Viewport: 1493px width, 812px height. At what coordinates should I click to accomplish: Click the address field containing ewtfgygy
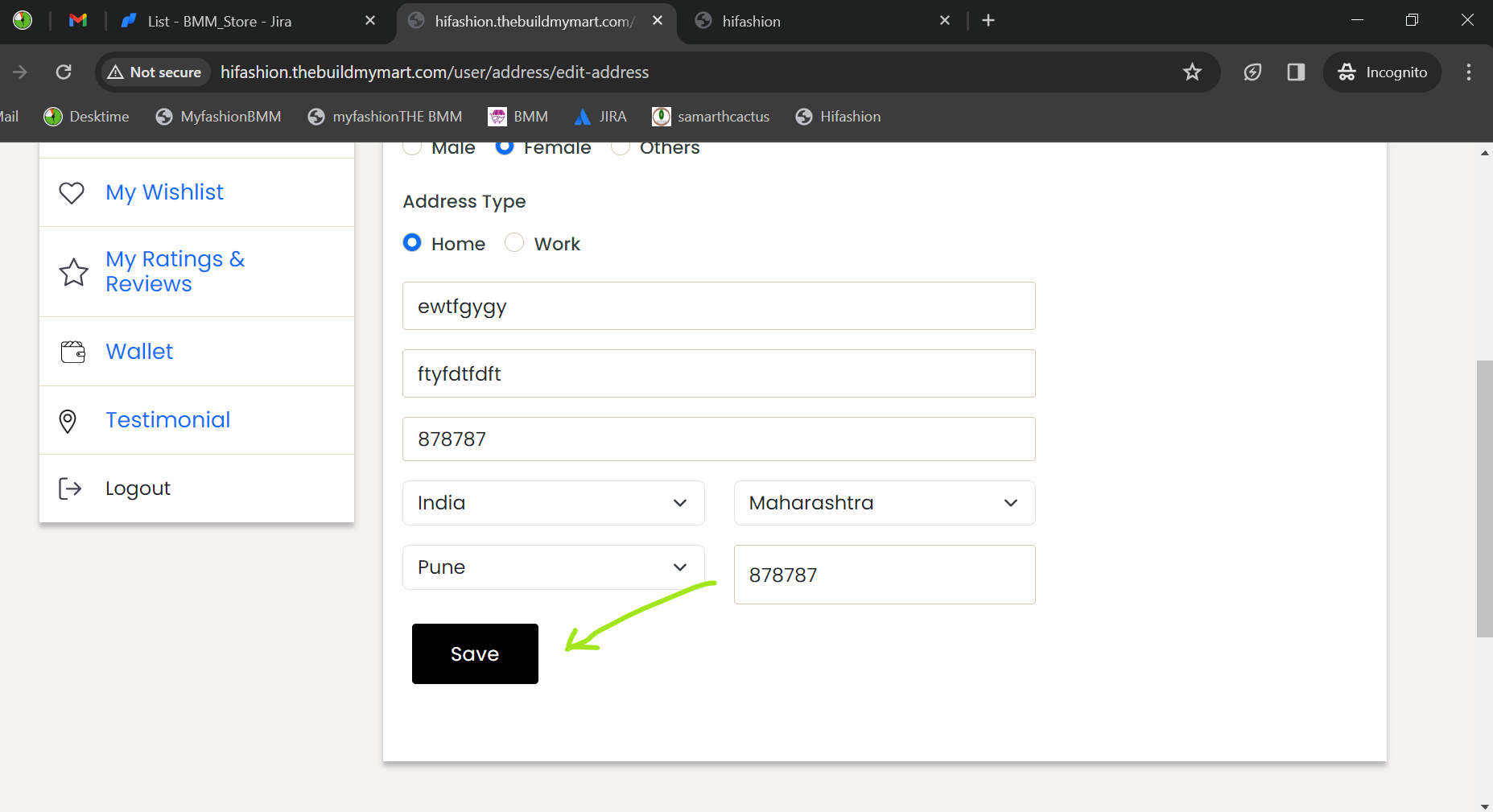point(719,306)
